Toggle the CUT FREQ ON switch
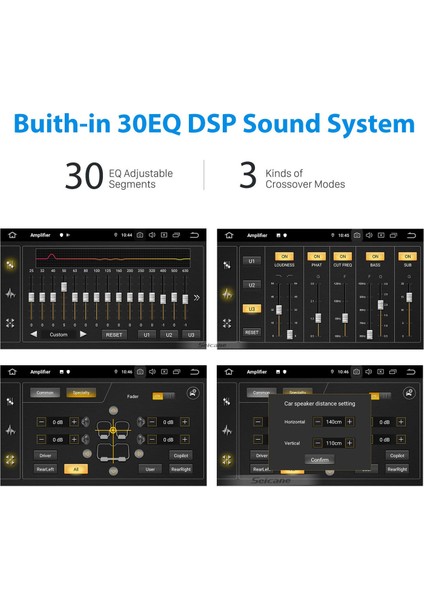Image resolution: width=424 pixels, height=600 pixels. click(x=342, y=256)
